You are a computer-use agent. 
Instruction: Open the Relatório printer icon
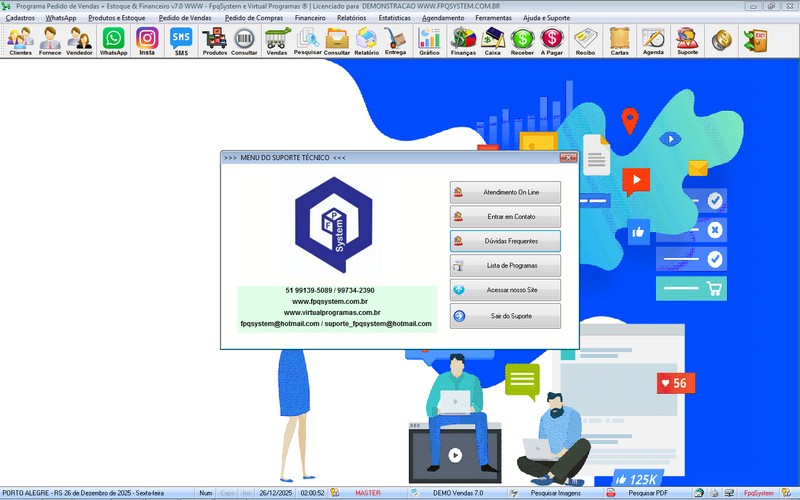coord(366,41)
